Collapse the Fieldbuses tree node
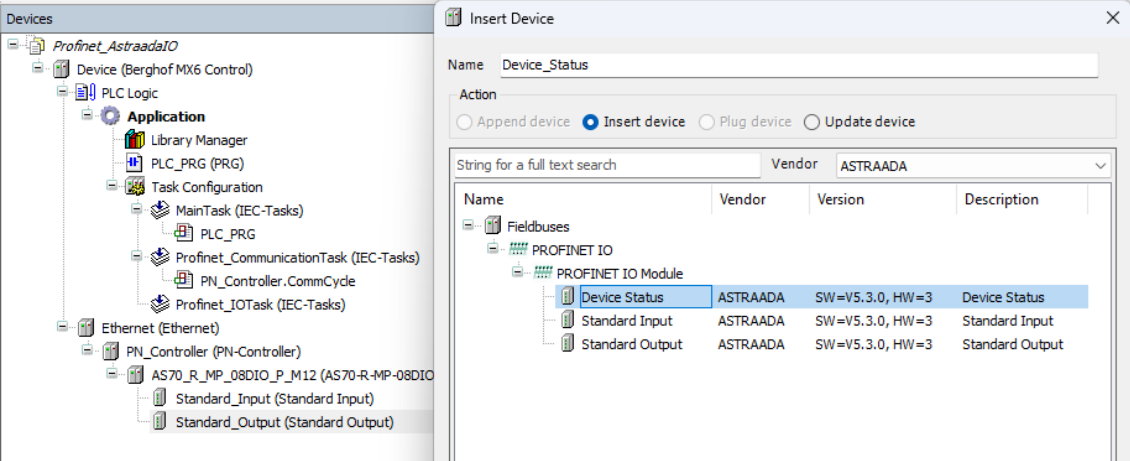The height and width of the screenshot is (461, 1130). coord(468,226)
